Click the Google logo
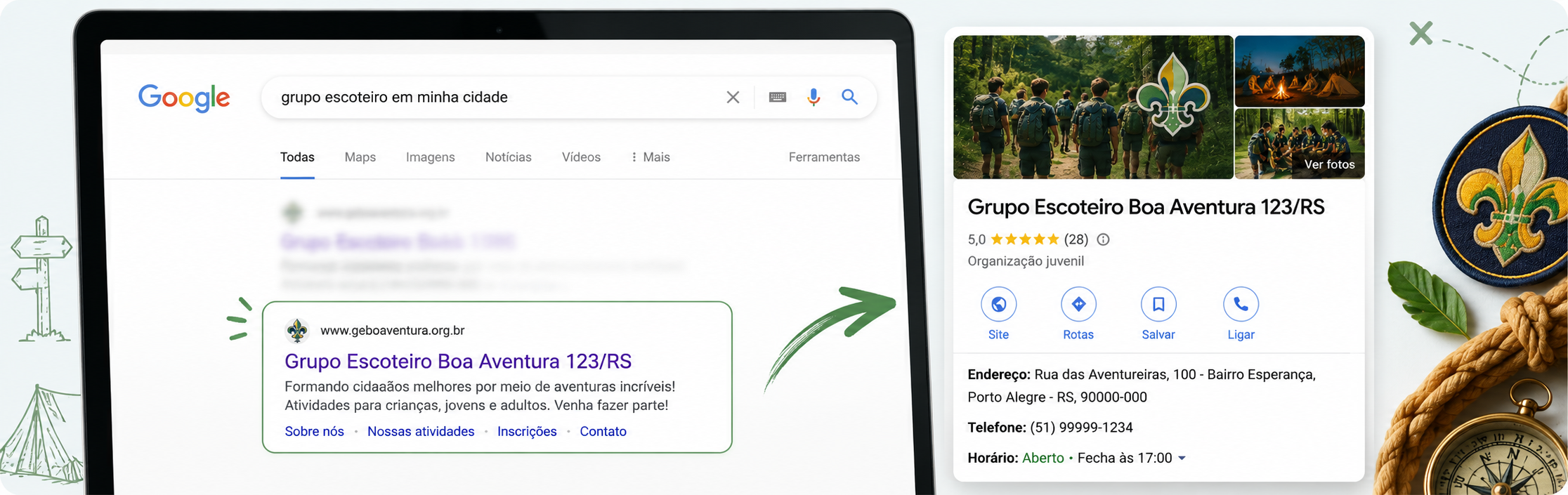The width and height of the screenshot is (1568, 495). pos(184,98)
